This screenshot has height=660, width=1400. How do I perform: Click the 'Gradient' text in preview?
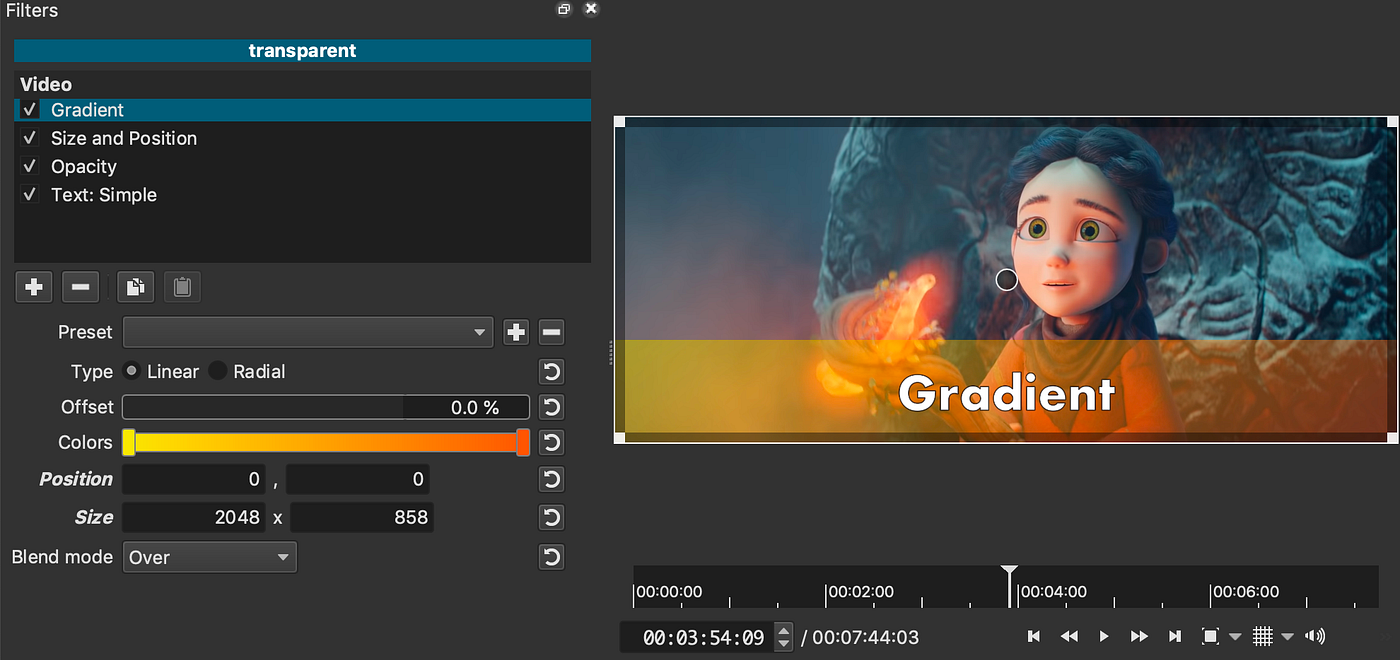tap(1006, 394)
